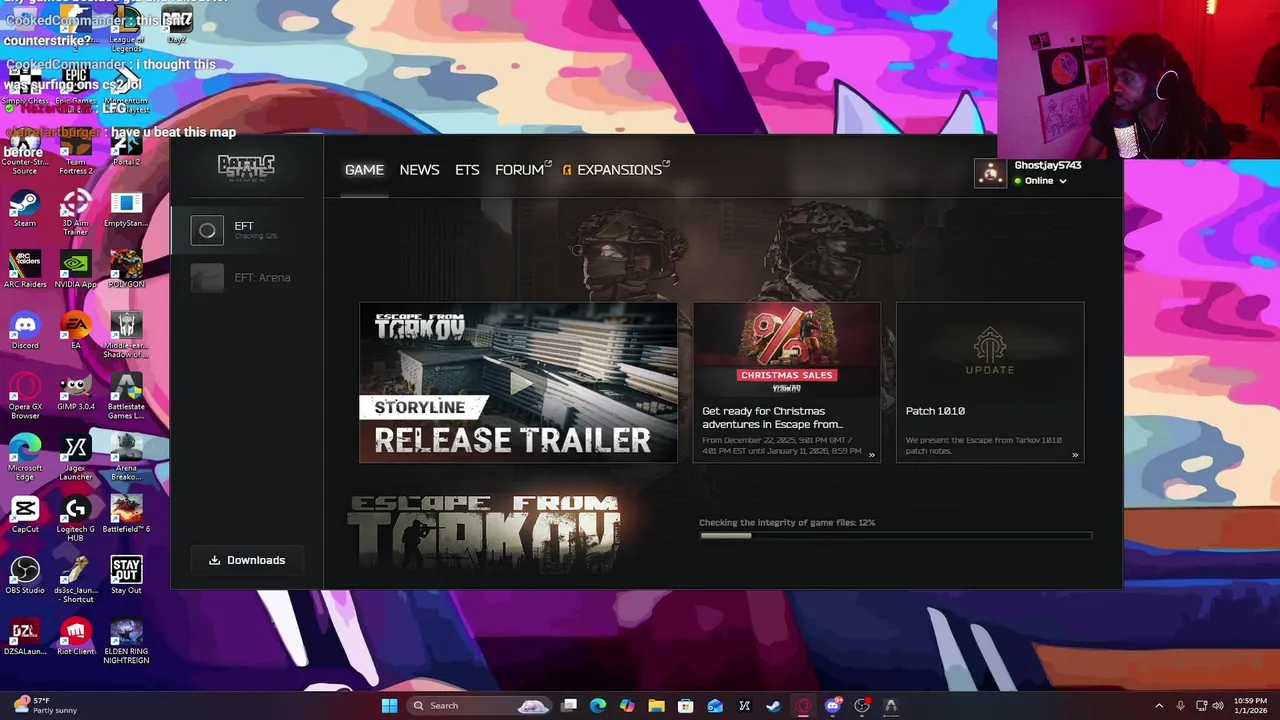Open Team Fortress 2 desktop icon
Screen dimensions: 1280x720
[75, 152]
